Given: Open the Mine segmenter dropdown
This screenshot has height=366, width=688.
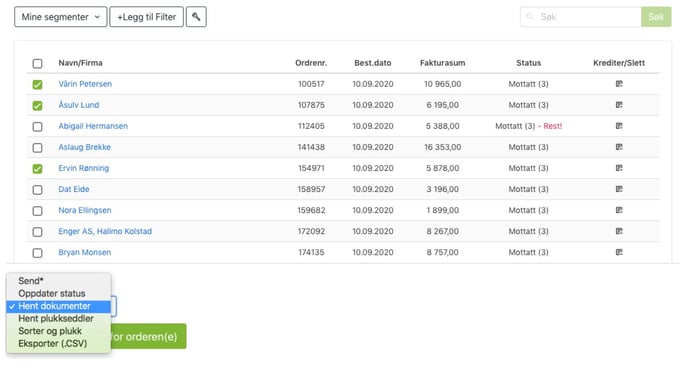Looking at the screenshot, I should click(x=61, y=17).
